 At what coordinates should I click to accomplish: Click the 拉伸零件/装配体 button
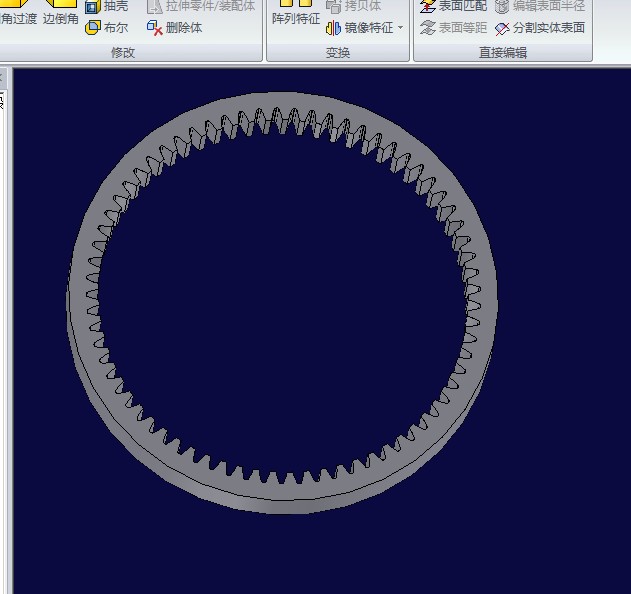(155, 6)
